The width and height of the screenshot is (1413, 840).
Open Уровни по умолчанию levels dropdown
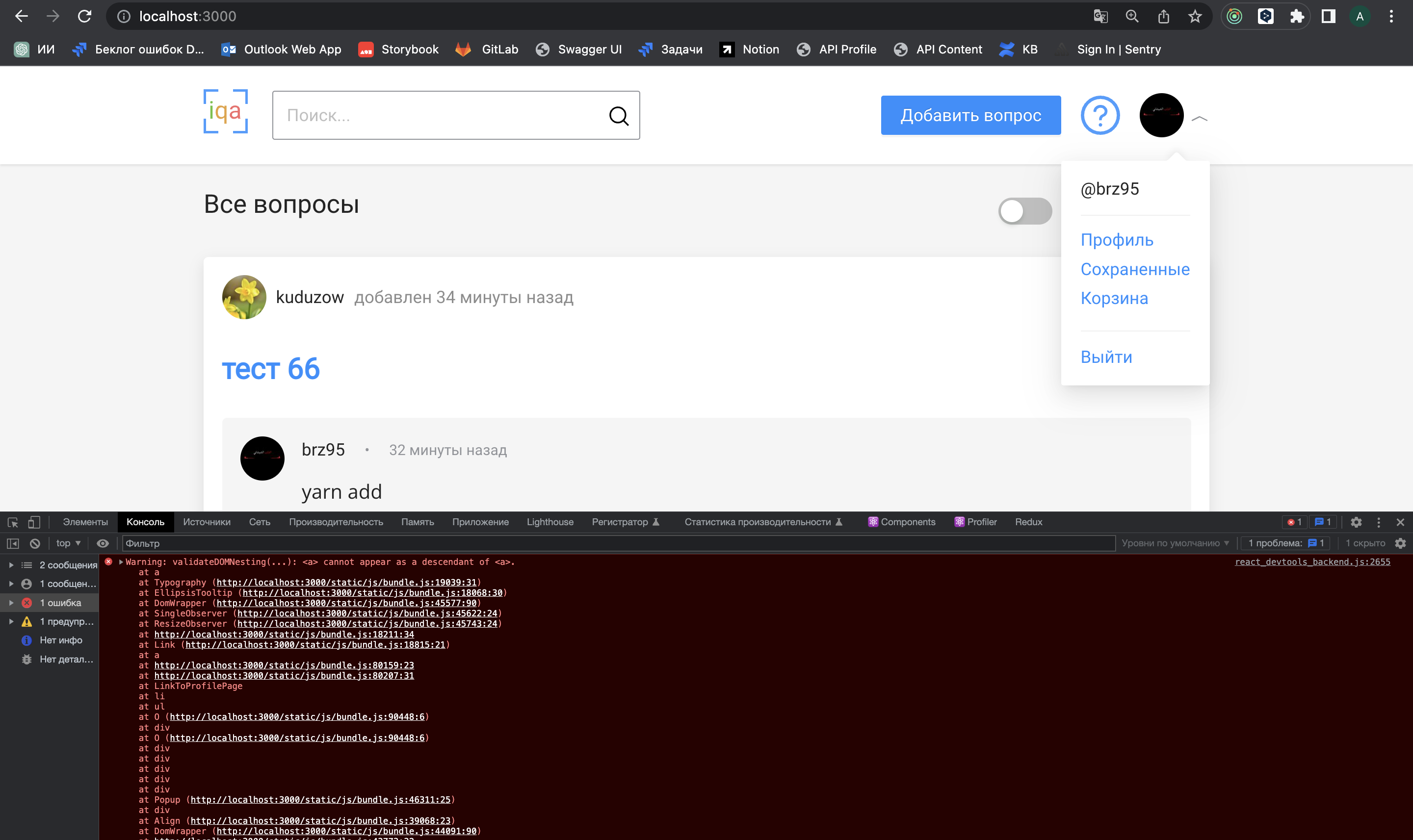pyautogui.click(x=1175, y=543)
